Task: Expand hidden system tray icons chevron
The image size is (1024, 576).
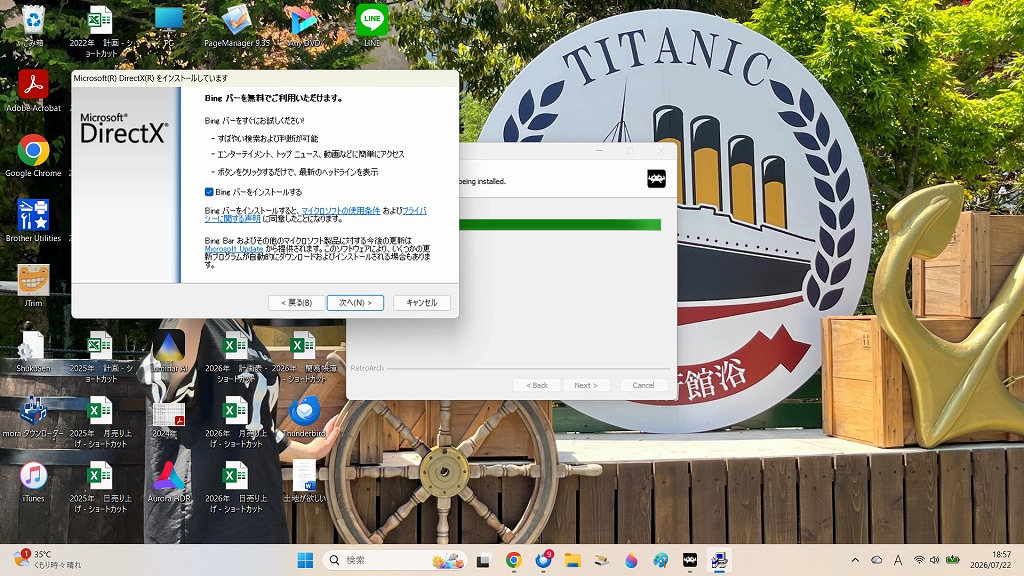Action: [x=855, y=560]
